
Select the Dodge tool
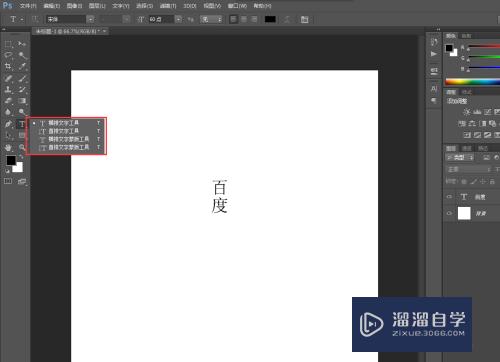pyautogui.click(x=22, y=112)
